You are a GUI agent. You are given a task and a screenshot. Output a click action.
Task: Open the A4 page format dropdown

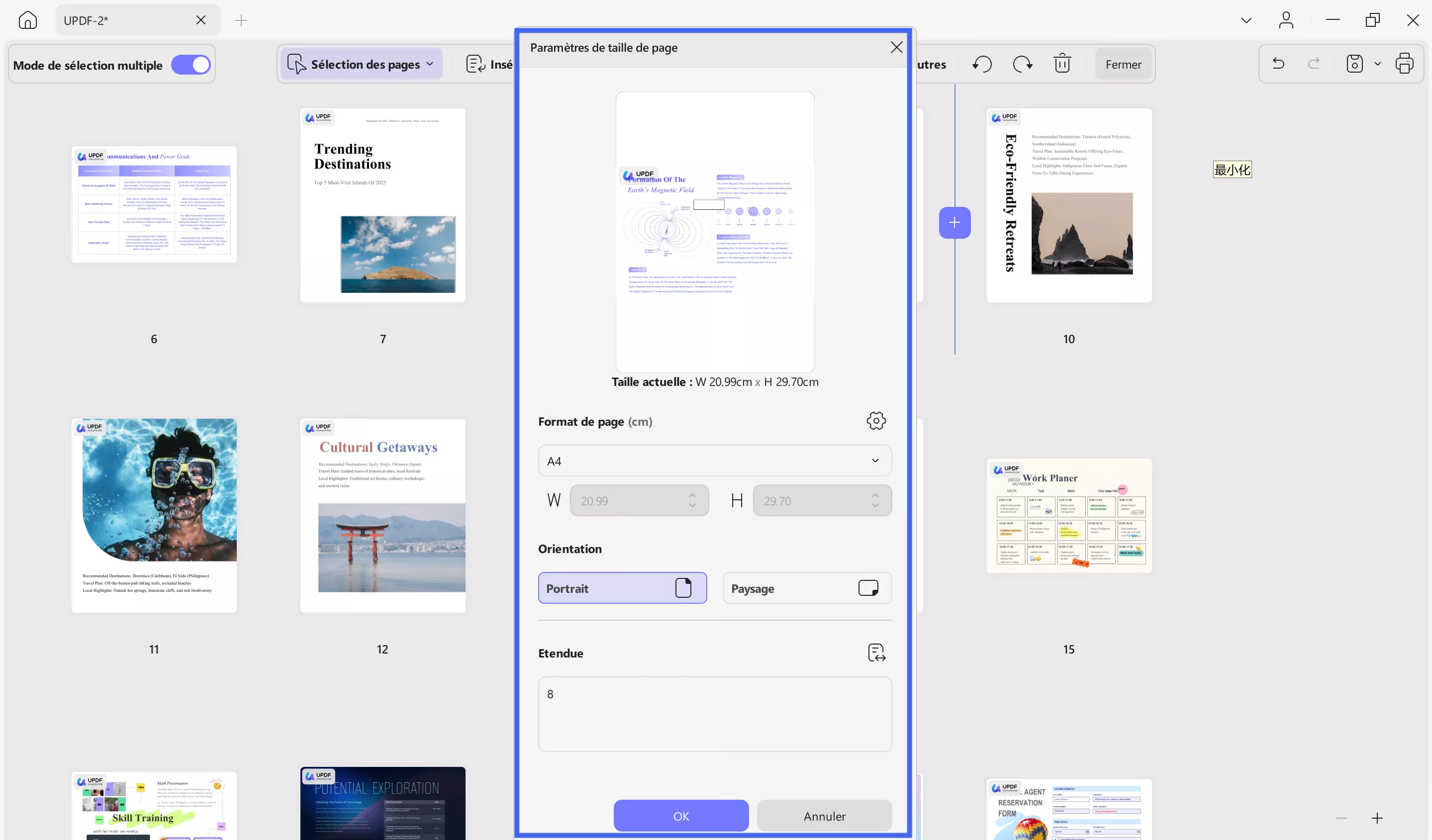click(x=714, y=461)
